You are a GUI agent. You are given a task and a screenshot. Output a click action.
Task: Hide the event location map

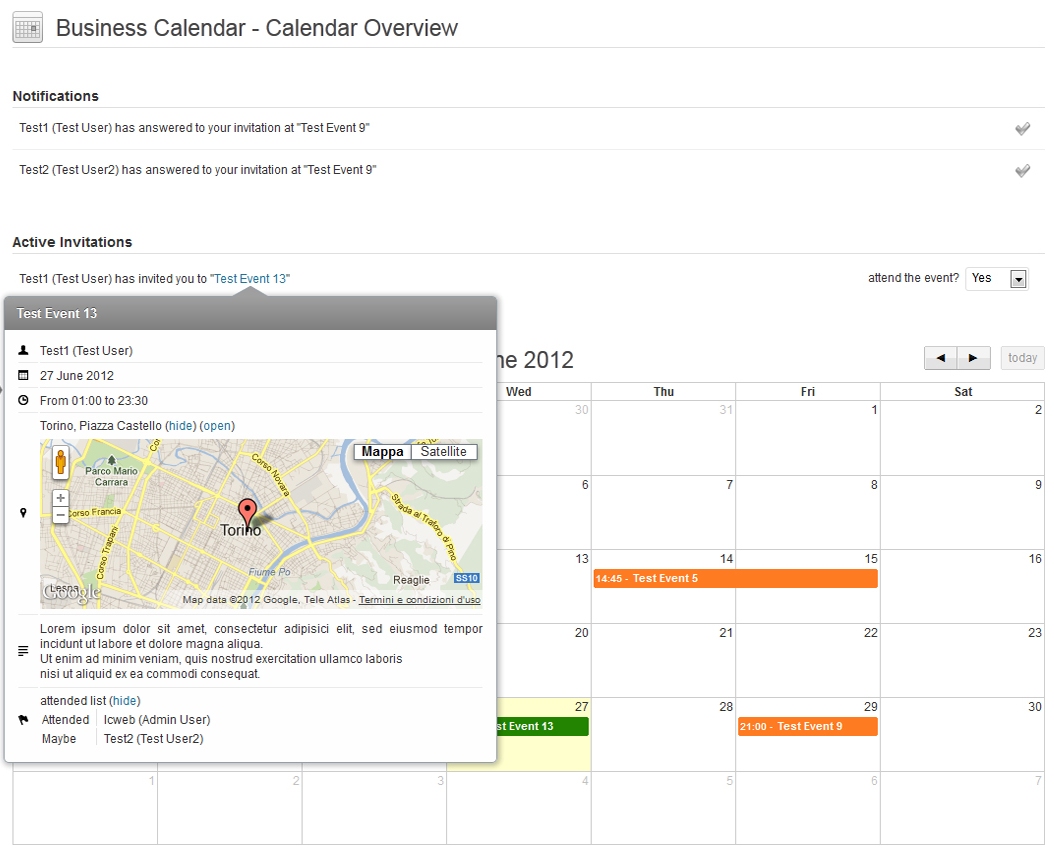[181, 425]
